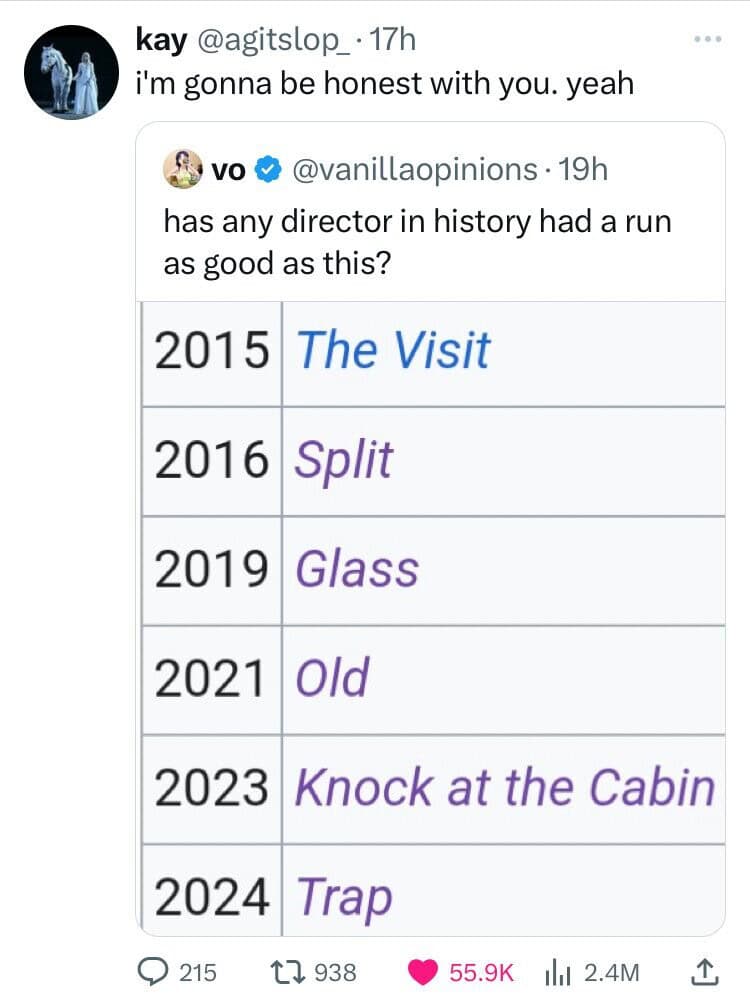750x1007 pixels.
Task: Open the @vanillaopinions handle
Action: (415, 170)
